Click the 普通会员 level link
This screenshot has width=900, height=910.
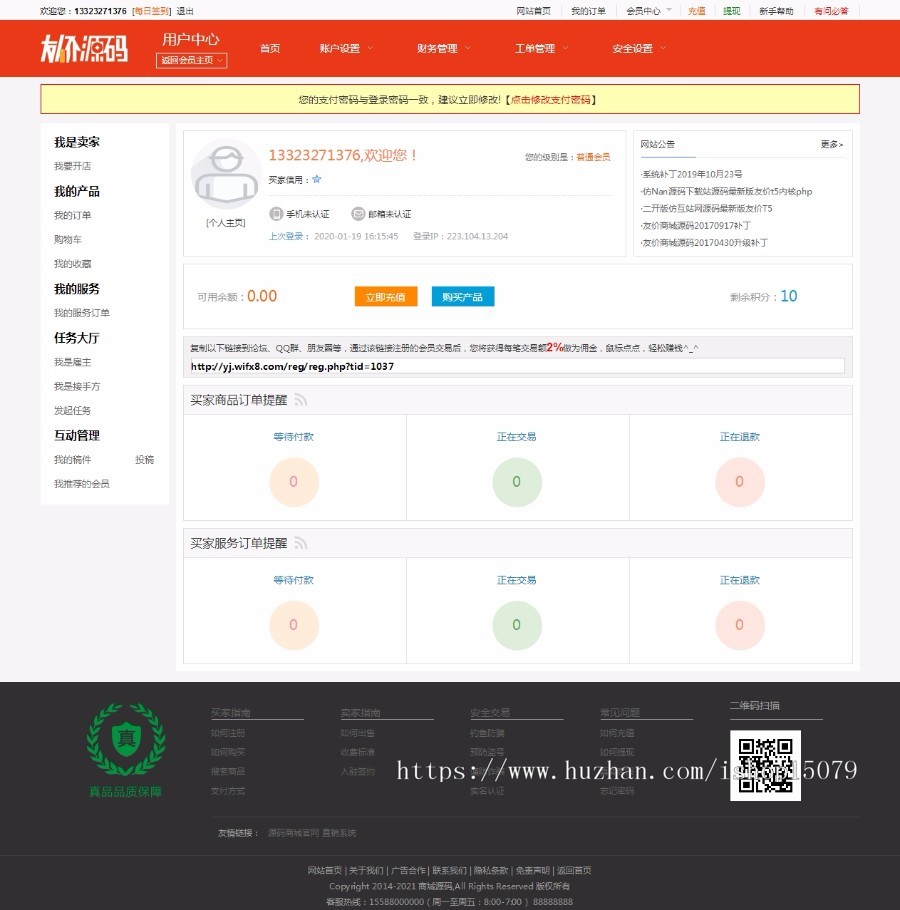click(593, 157)
